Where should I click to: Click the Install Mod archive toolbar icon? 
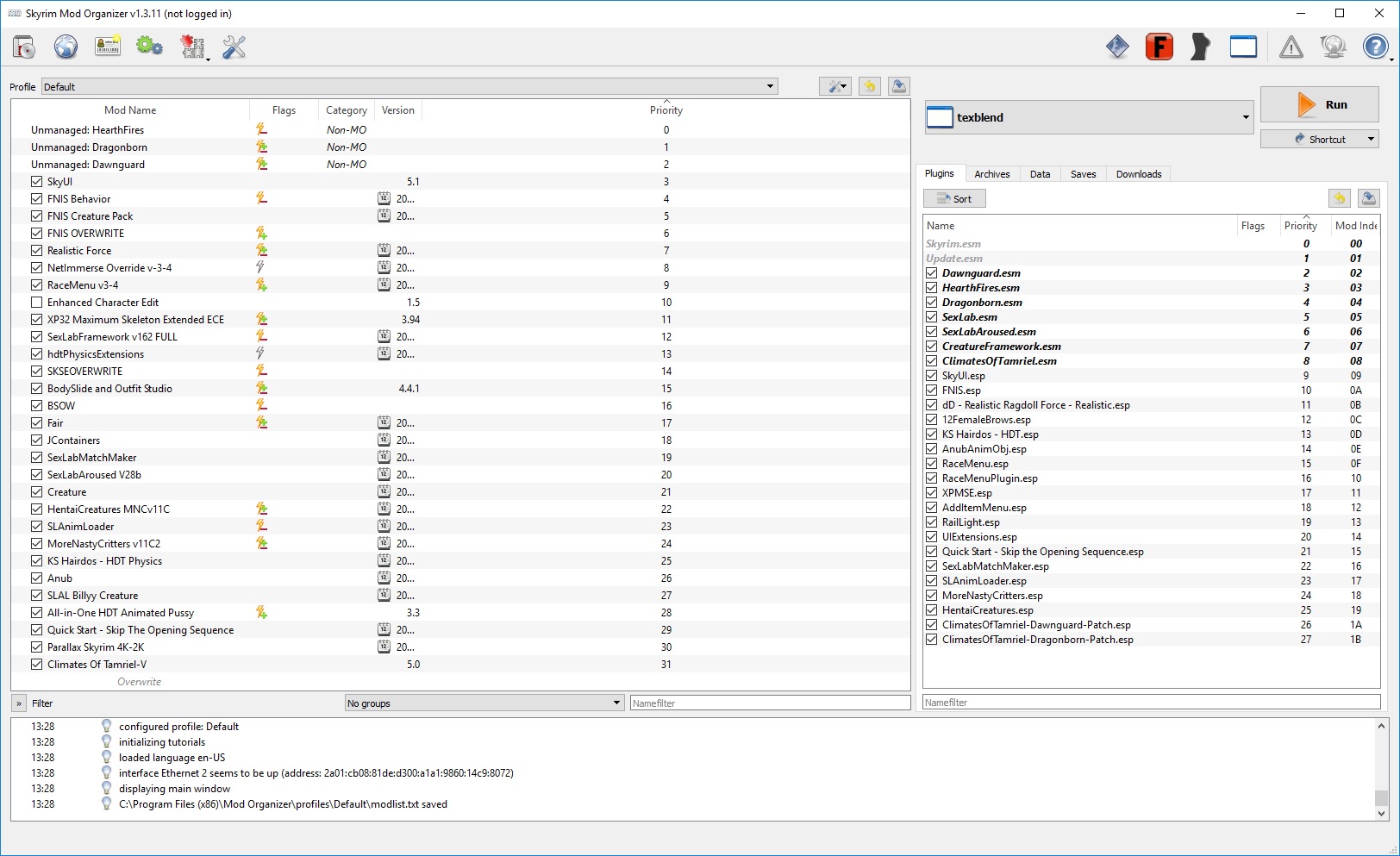[x=24, y=47]
